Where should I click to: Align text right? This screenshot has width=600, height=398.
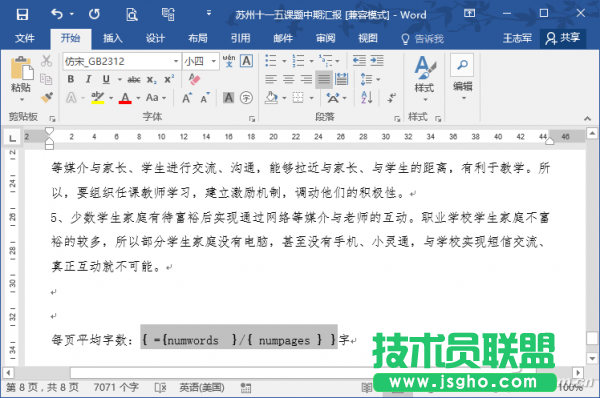pos(306,79)
